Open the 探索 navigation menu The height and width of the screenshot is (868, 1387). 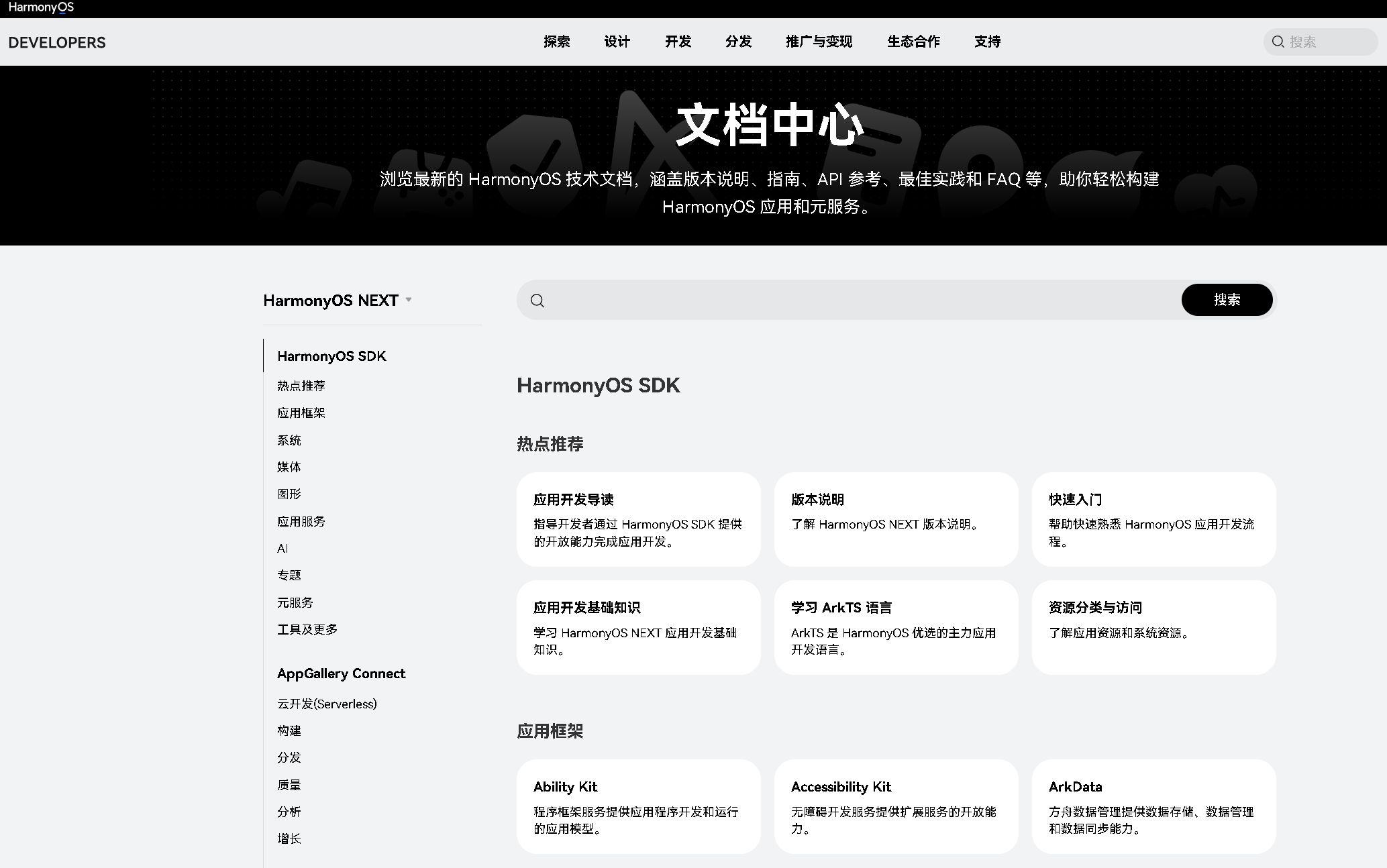coord(556,42)
